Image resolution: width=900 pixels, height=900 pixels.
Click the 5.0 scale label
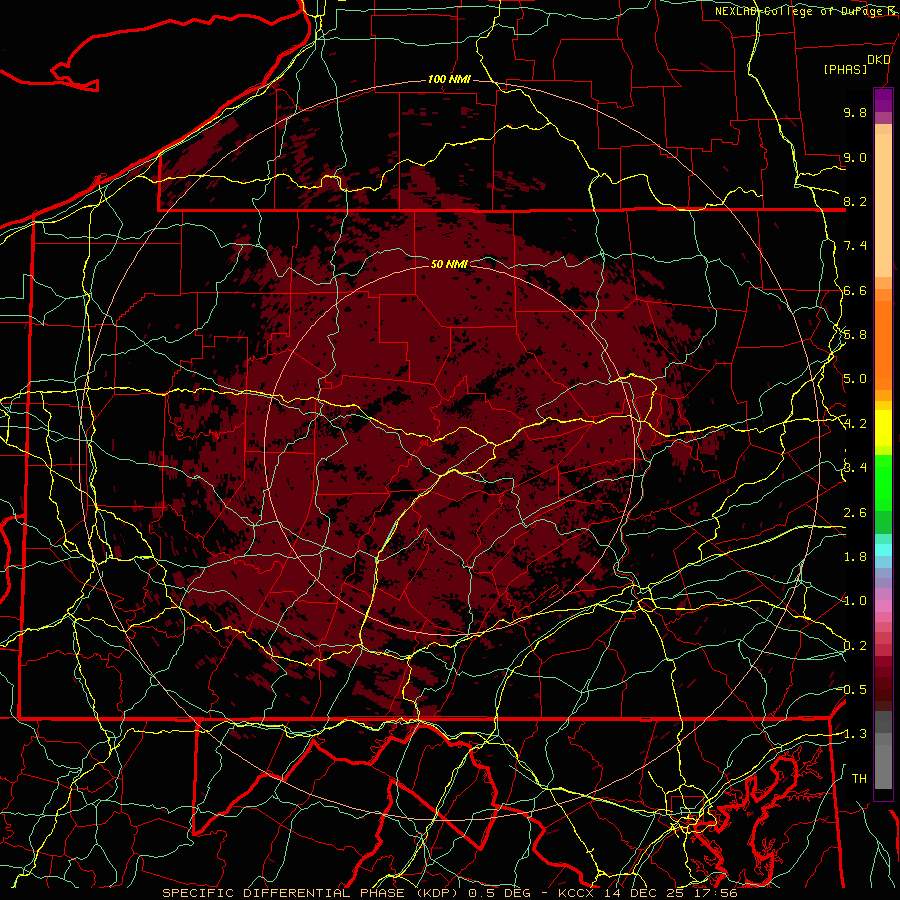point(855,379)
